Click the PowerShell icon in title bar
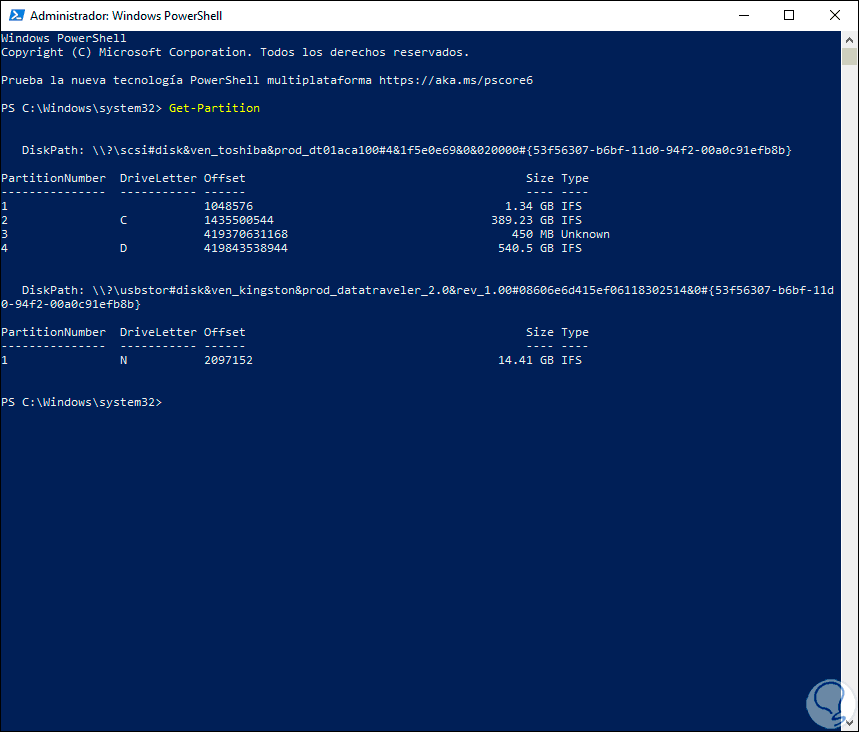The image size is (859, 732). pyautogui.click(x=16, y=15)
